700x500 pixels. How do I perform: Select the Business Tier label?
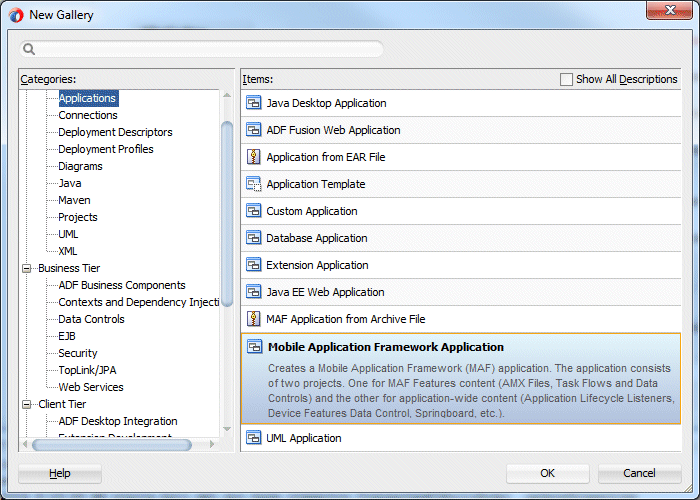click(x=69, y=268)
